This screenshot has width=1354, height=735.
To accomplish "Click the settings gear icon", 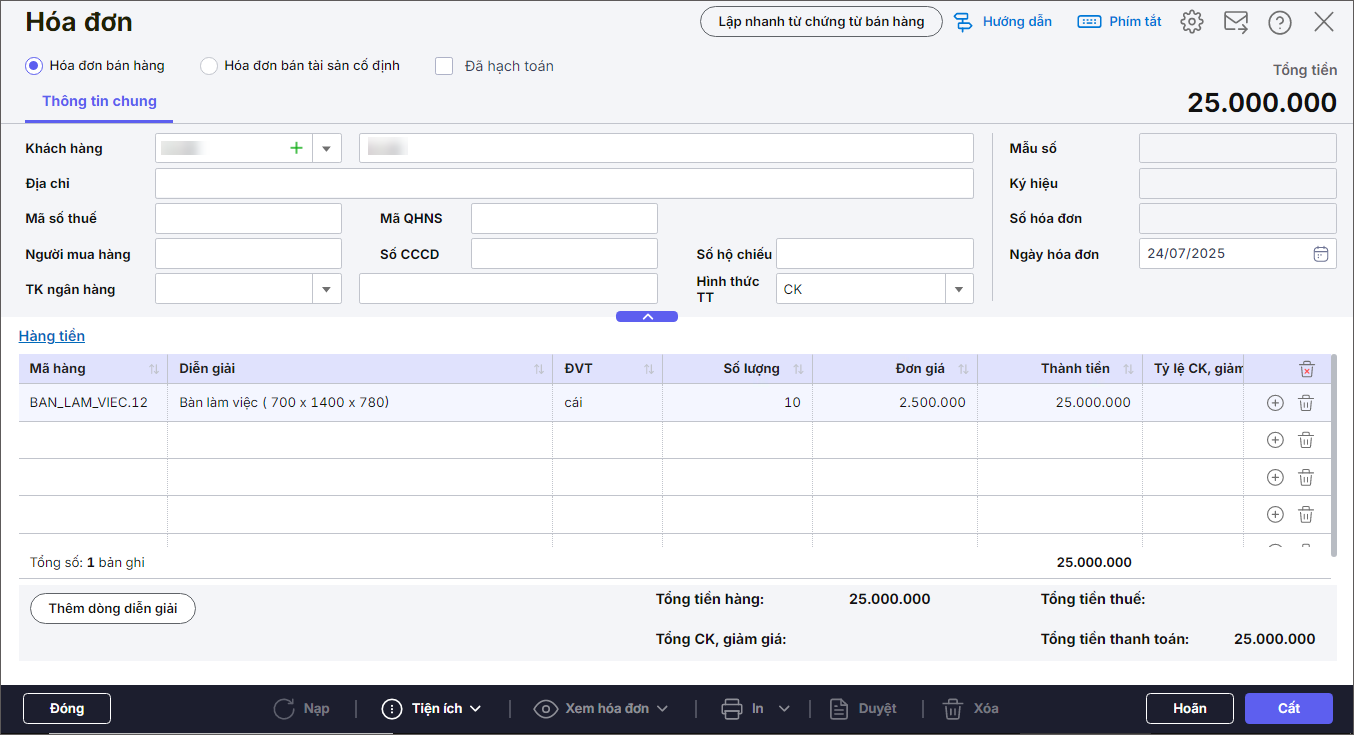I will click(x=1191, y=22).
